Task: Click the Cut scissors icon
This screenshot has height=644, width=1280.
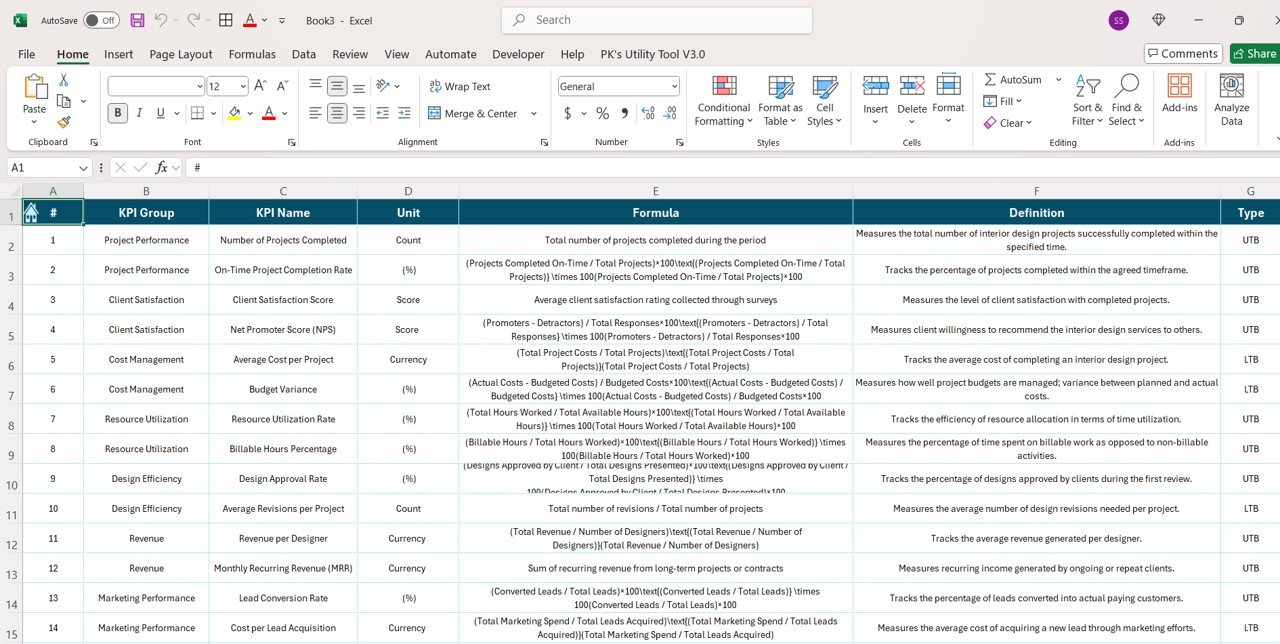Action: coord(64,80)
